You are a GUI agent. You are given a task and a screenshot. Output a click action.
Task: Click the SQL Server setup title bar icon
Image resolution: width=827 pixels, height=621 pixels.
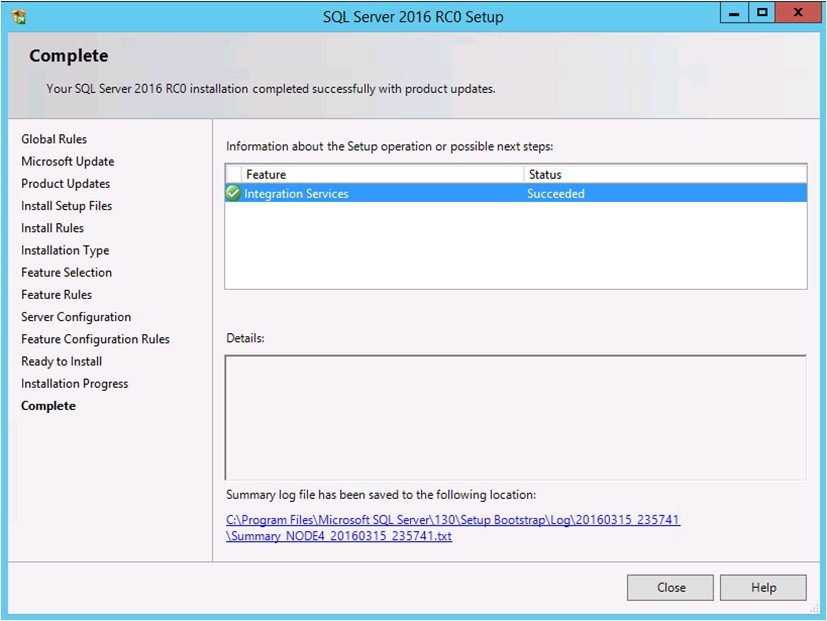[x=18, y=17]
